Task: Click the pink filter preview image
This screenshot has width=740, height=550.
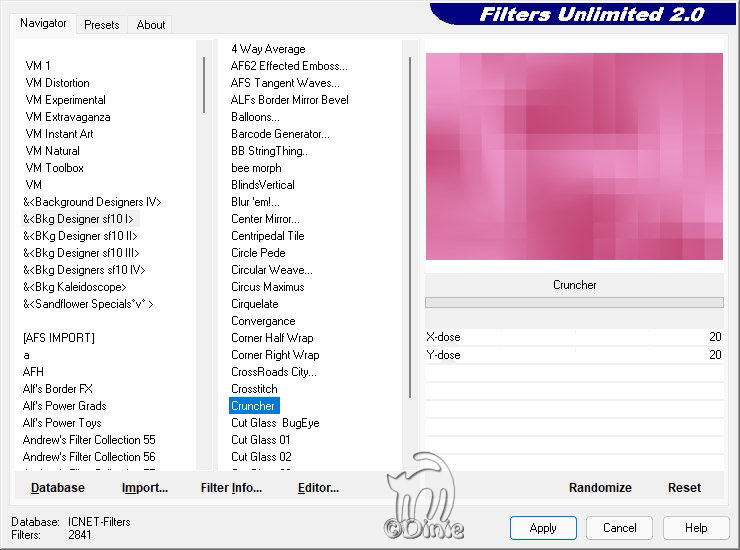Action: coord(574,156)
